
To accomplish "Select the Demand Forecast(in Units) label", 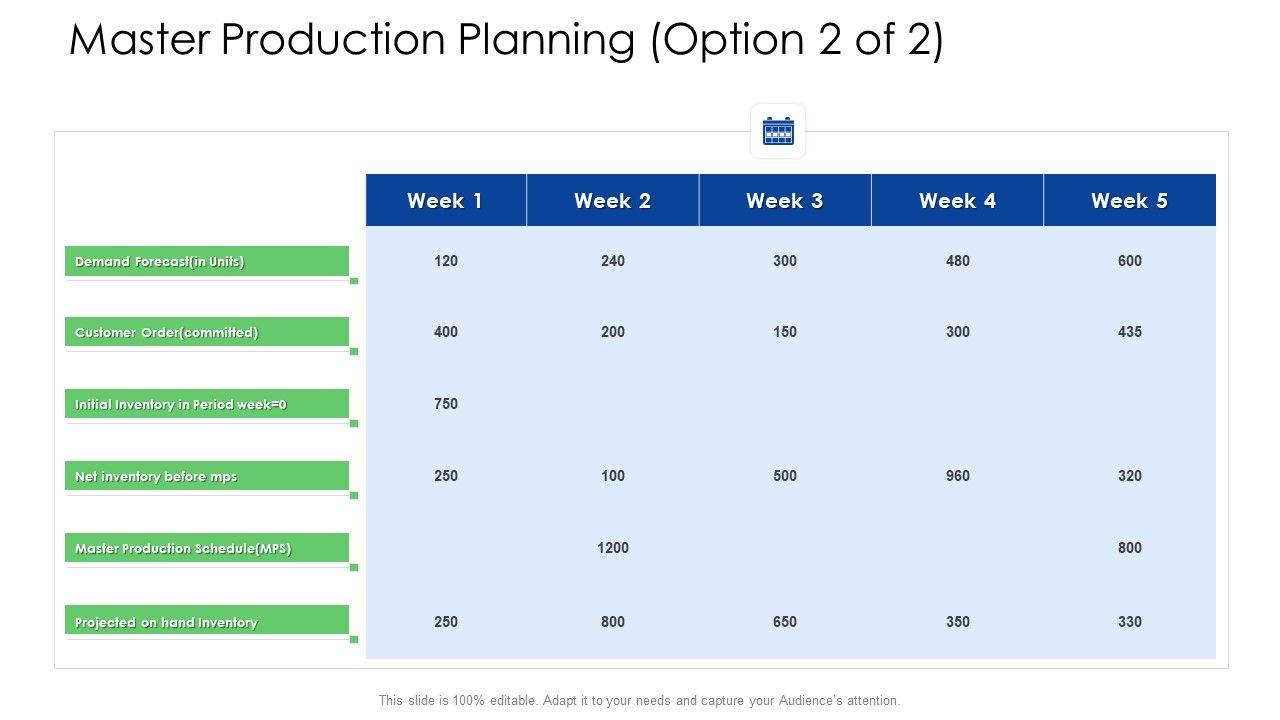I will [x=160, y=262].
